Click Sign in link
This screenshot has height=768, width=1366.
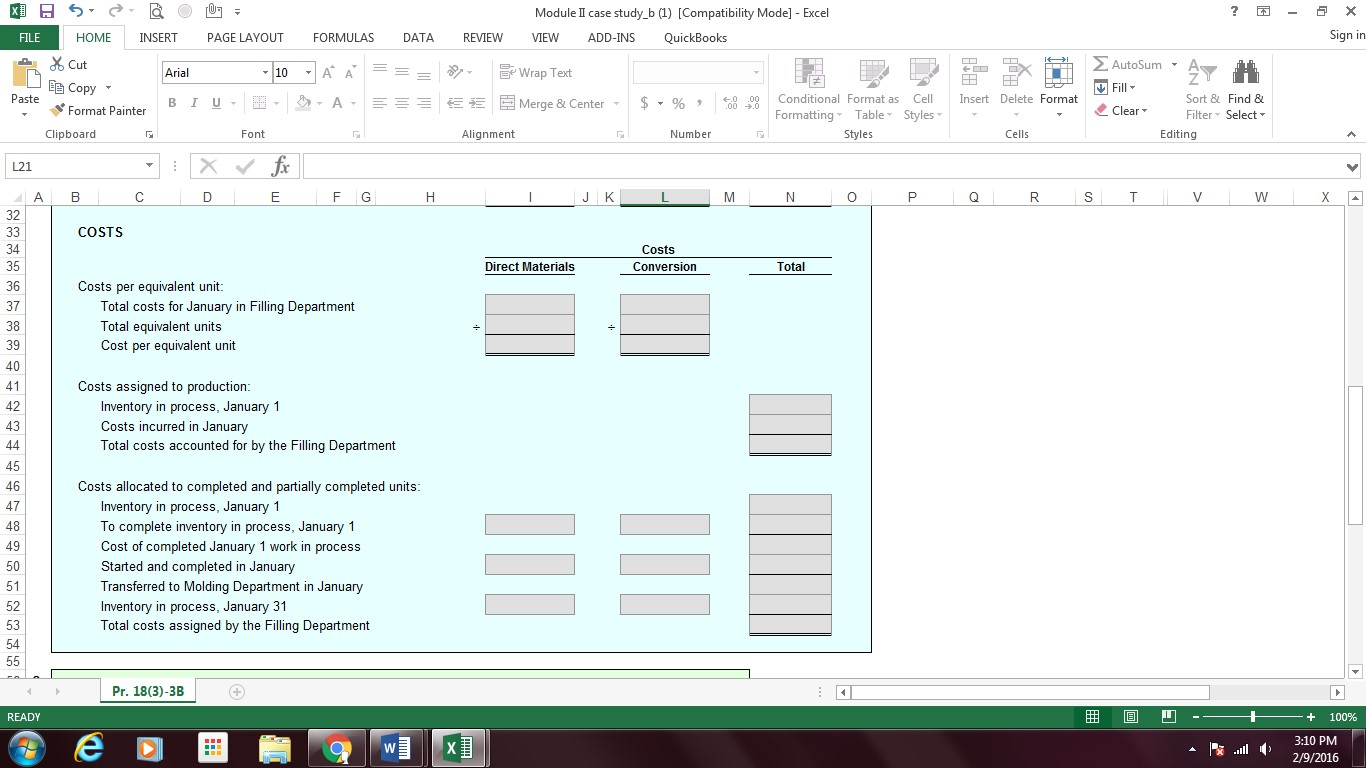coord(1346,35)
